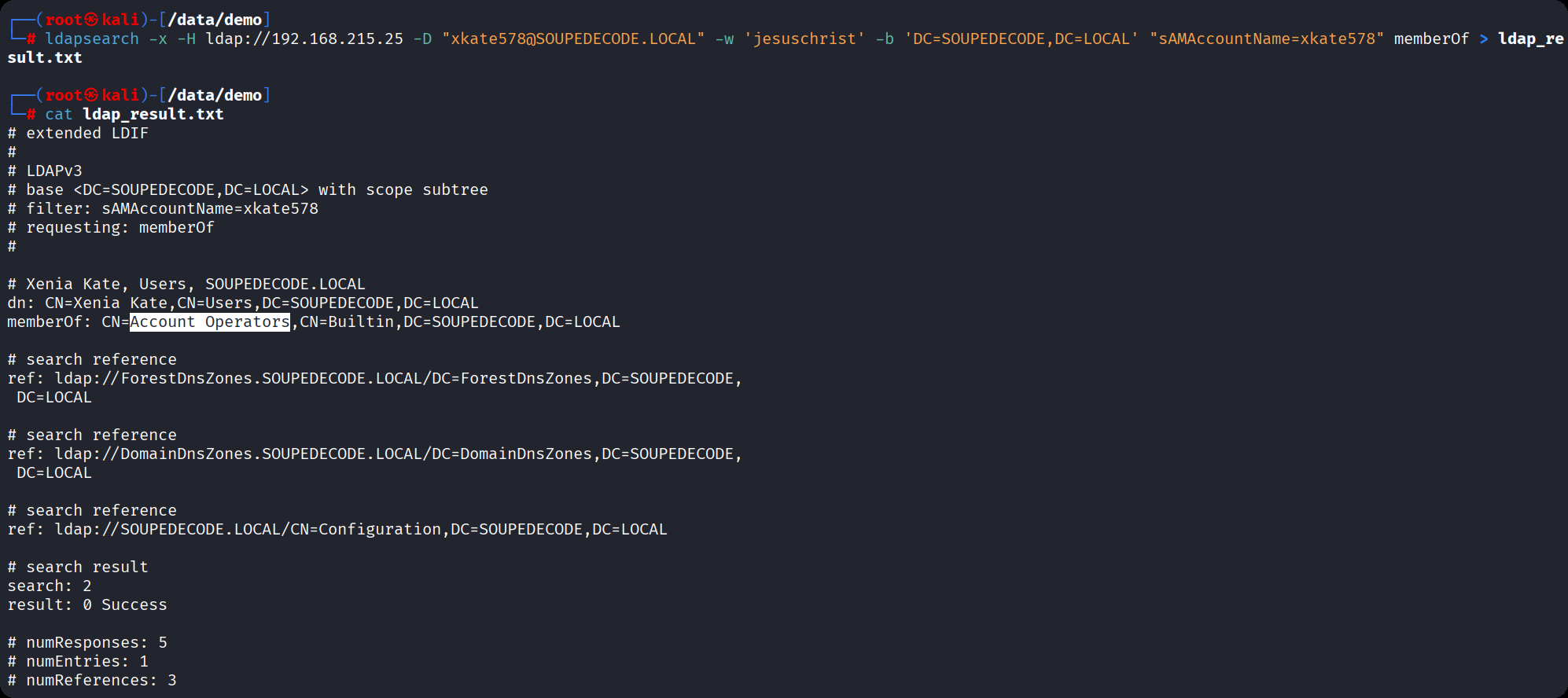Open the CN=Configuration ldap reference URL
1568x698 pixels.
[x=360, y=529]
